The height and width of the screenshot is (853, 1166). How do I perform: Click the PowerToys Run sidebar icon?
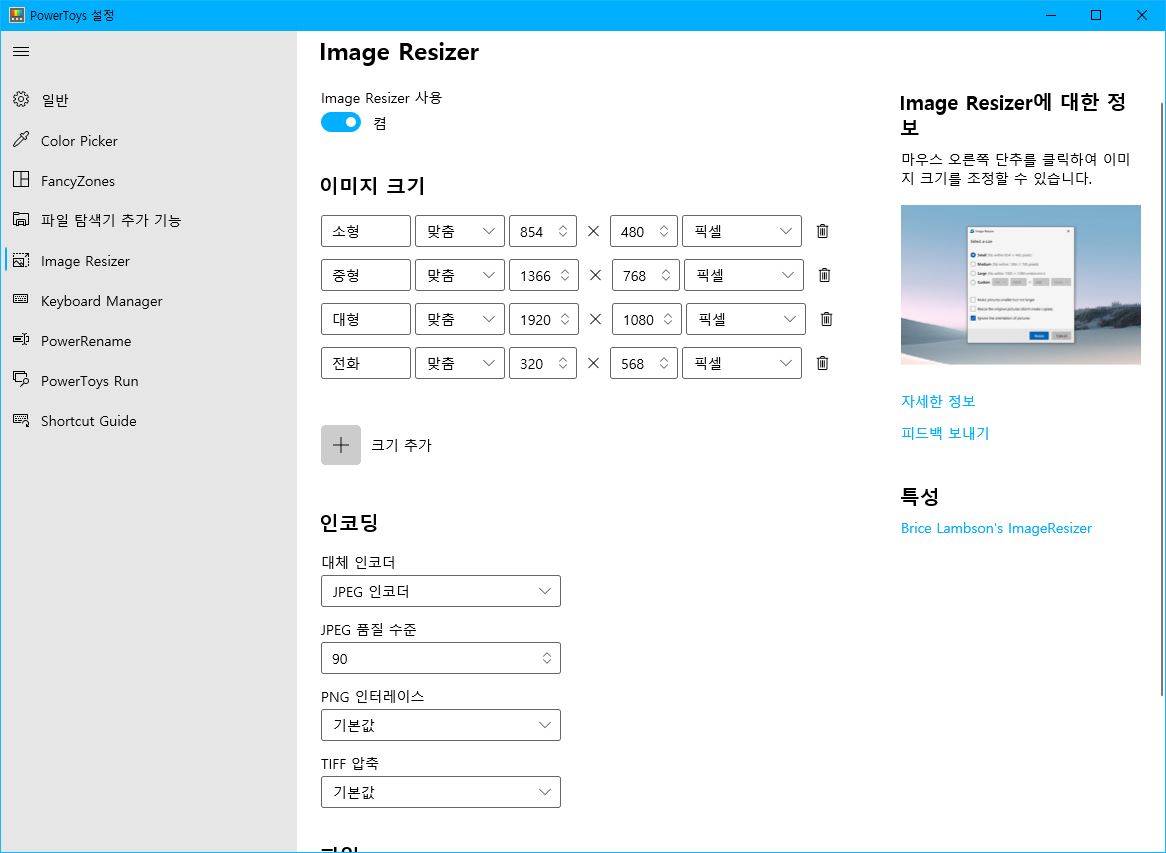pyautogui.click(x=21, y=379)
